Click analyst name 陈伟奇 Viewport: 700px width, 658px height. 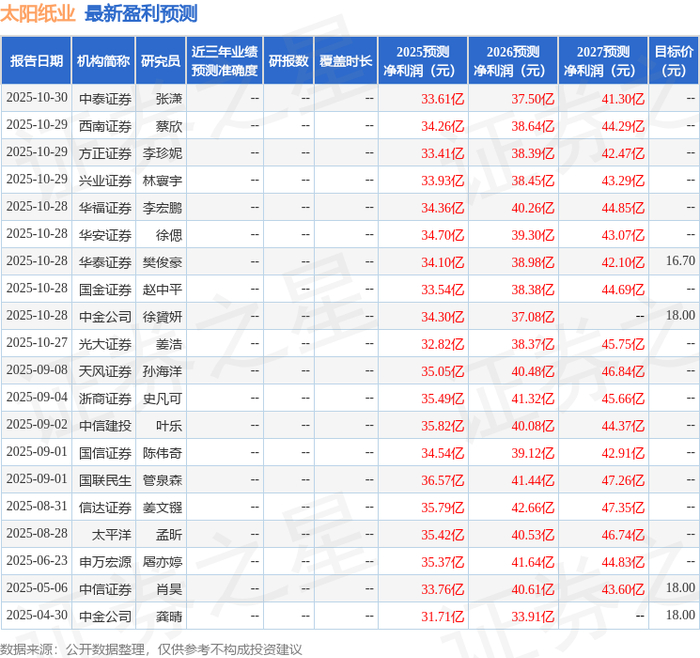coord(162,453)
